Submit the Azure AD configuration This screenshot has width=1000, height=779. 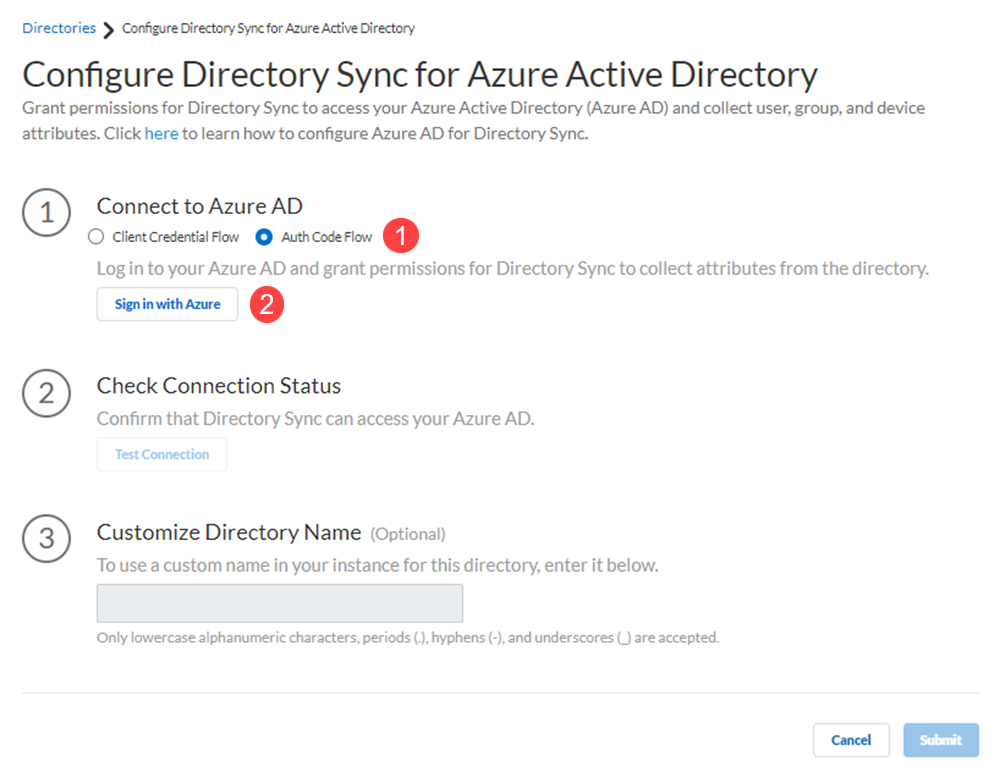pyautogui.click(x=940, y=740)
